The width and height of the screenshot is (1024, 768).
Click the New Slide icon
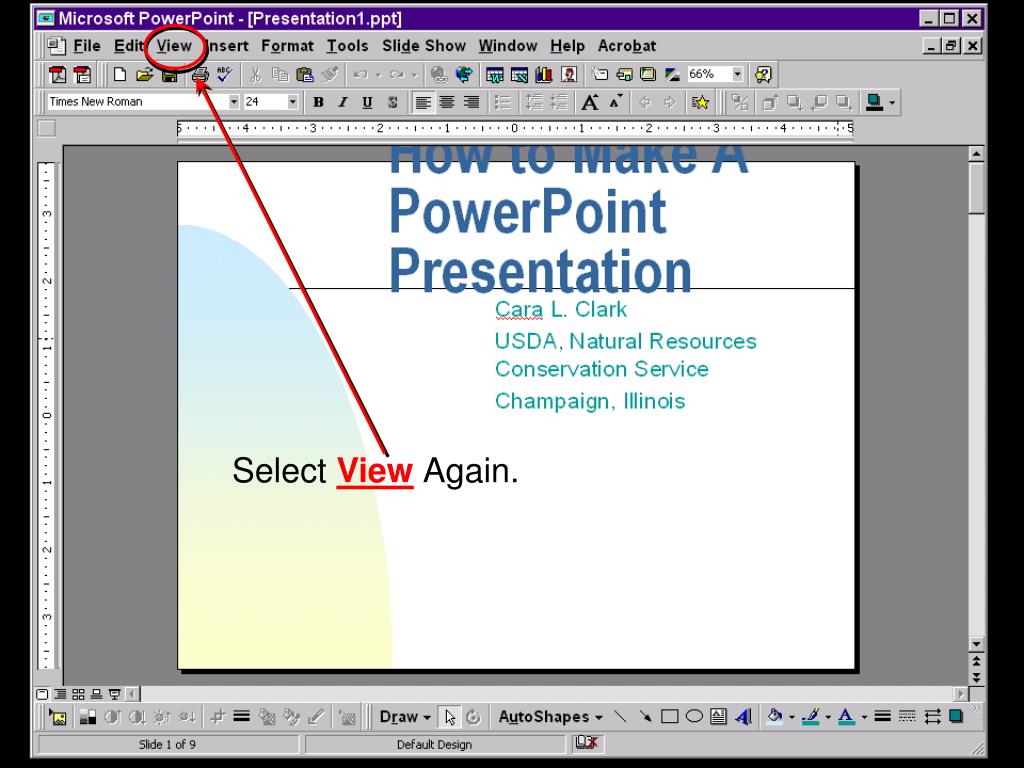[x=600, y=74]
